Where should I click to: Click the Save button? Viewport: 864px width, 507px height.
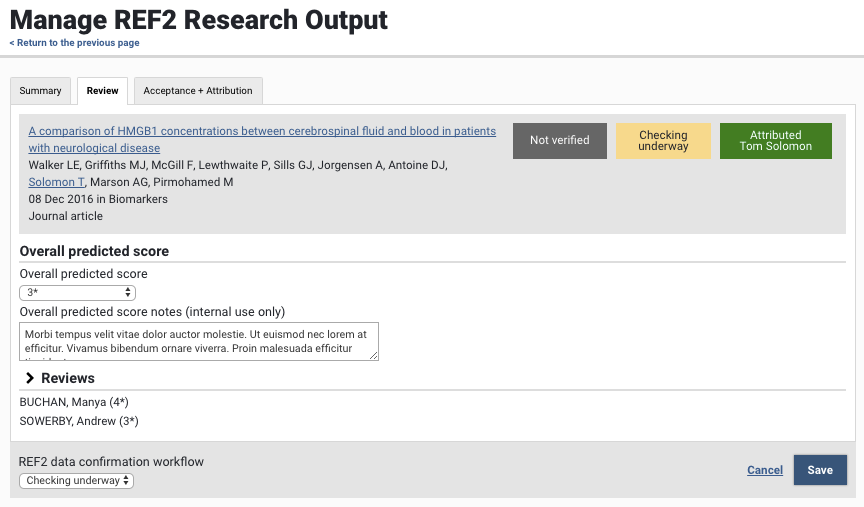coord(819,470)
